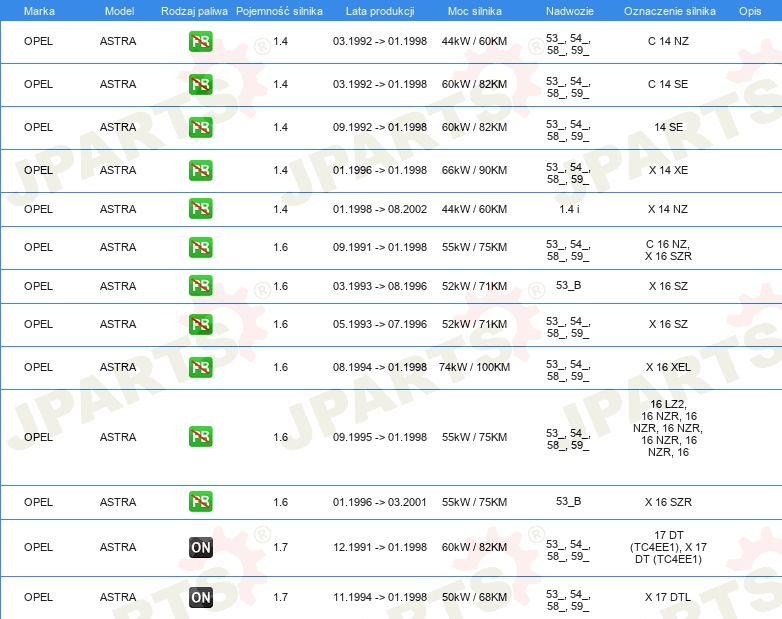
Task: Click the Nadwozie column header
Action: coord(570,11)
